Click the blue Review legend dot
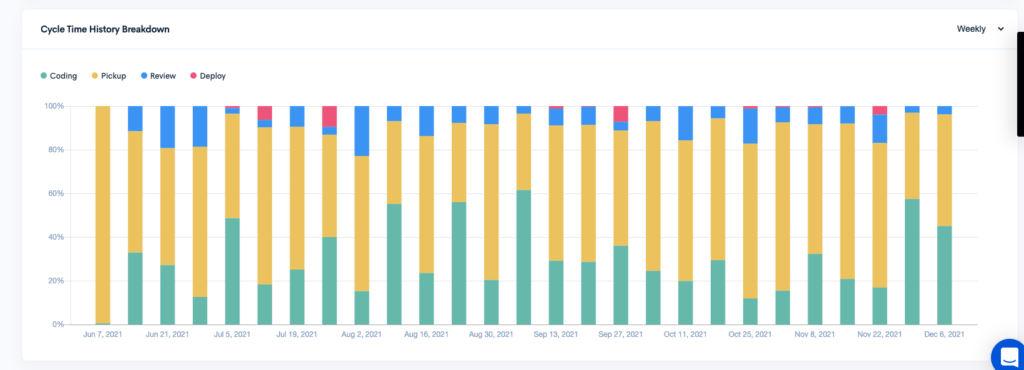The width and height of the screenshot is (1024, 370). pos(144,76)
